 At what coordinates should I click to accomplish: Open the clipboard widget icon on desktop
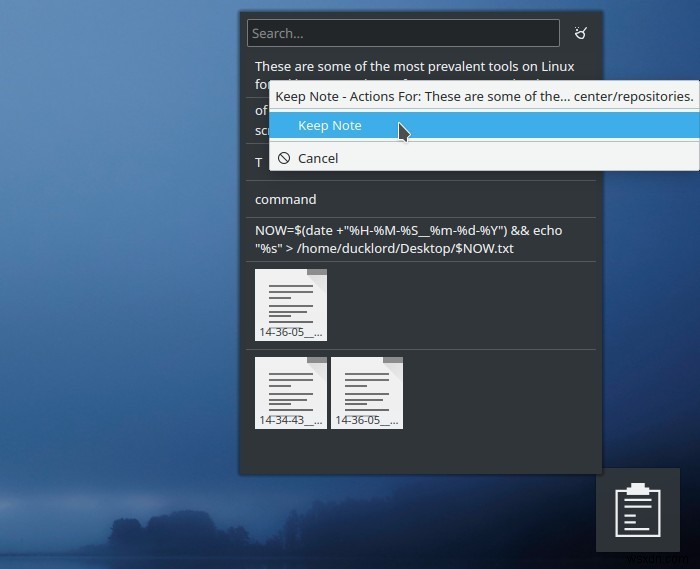638,510
